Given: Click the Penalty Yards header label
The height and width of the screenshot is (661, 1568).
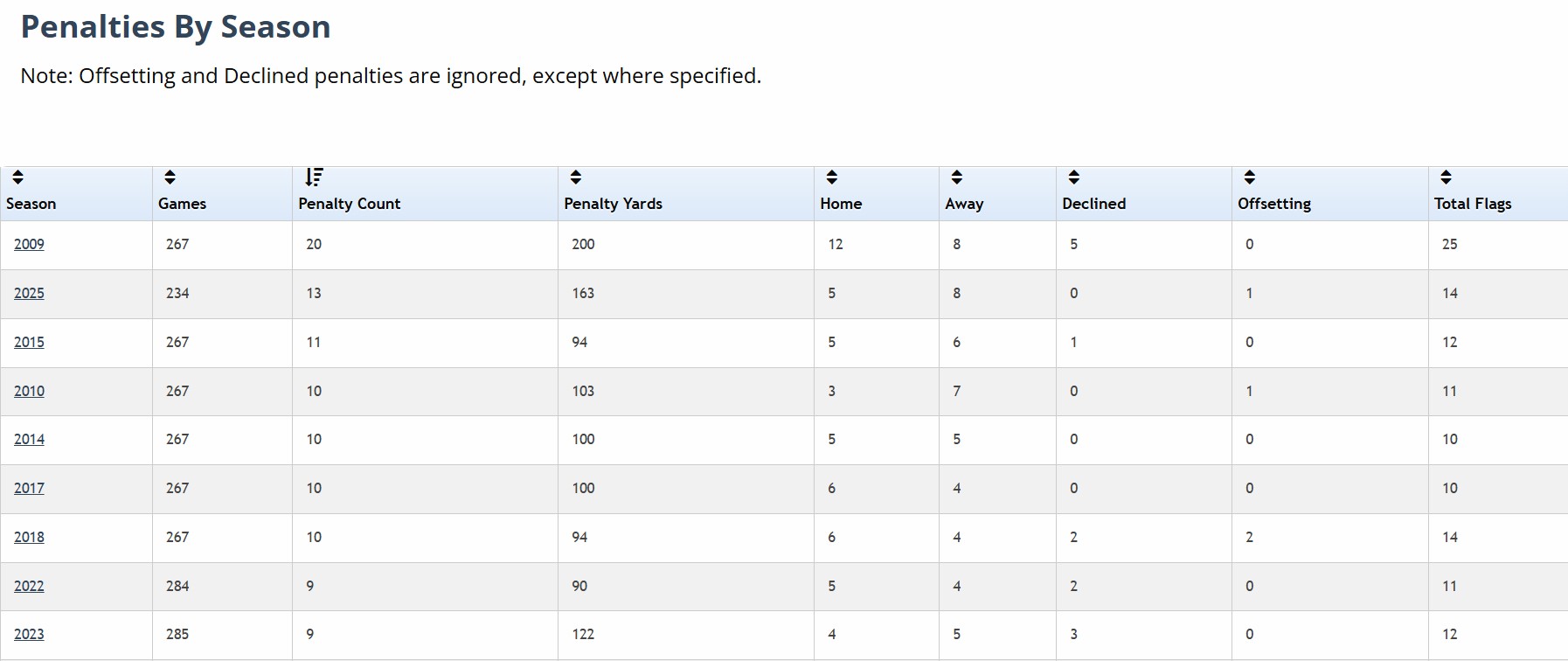Looking at the screenshot, I should 614,204.
